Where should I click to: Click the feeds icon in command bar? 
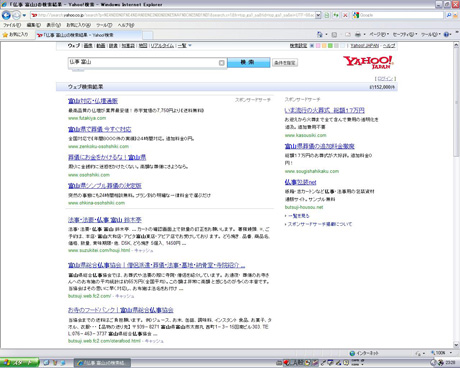pos(334,35)
